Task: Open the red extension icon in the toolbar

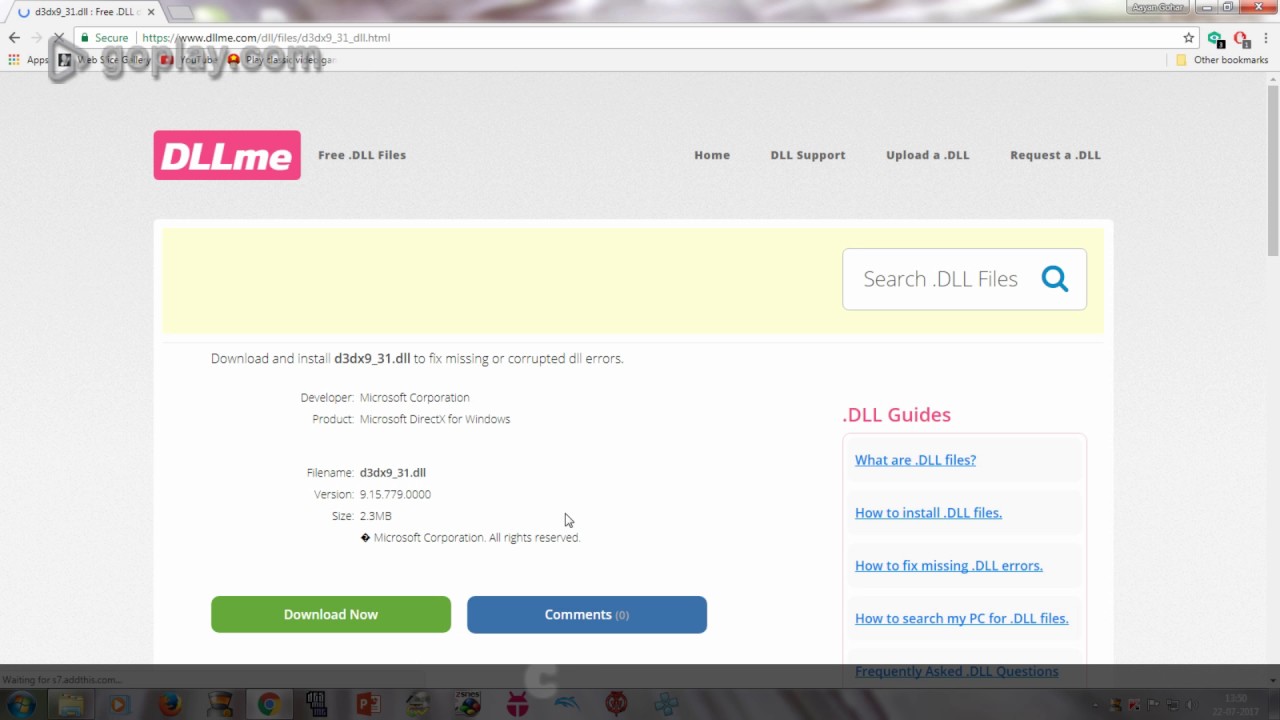Action: (1241, 39)
